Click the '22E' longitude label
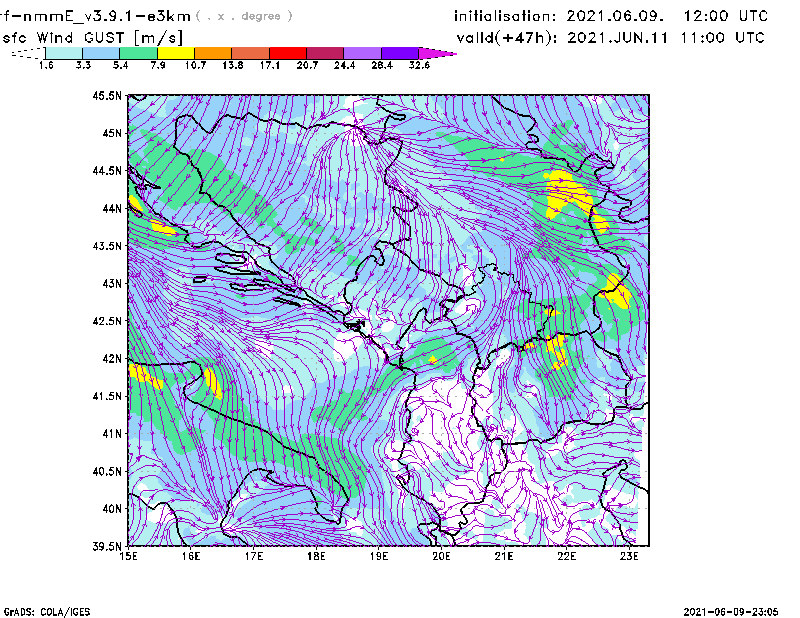This screenshot has width=800, height=618. point(566,556)
